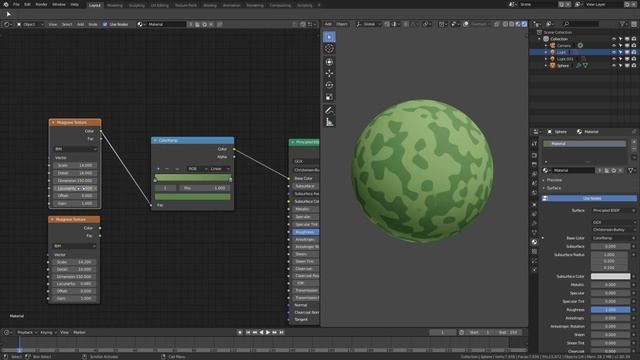This screenshot has height=360, width=640.
Task: Expand the Preview panel in material properties
Action: click(554, 180)
